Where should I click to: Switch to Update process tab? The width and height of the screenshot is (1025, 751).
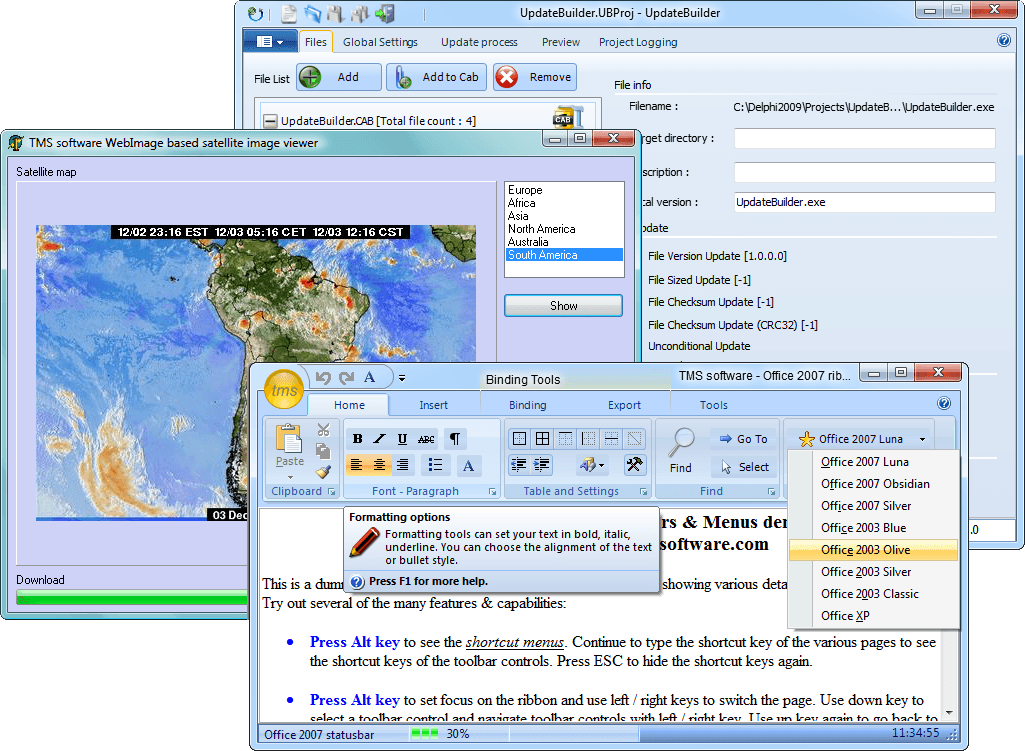tap(479, 42)
